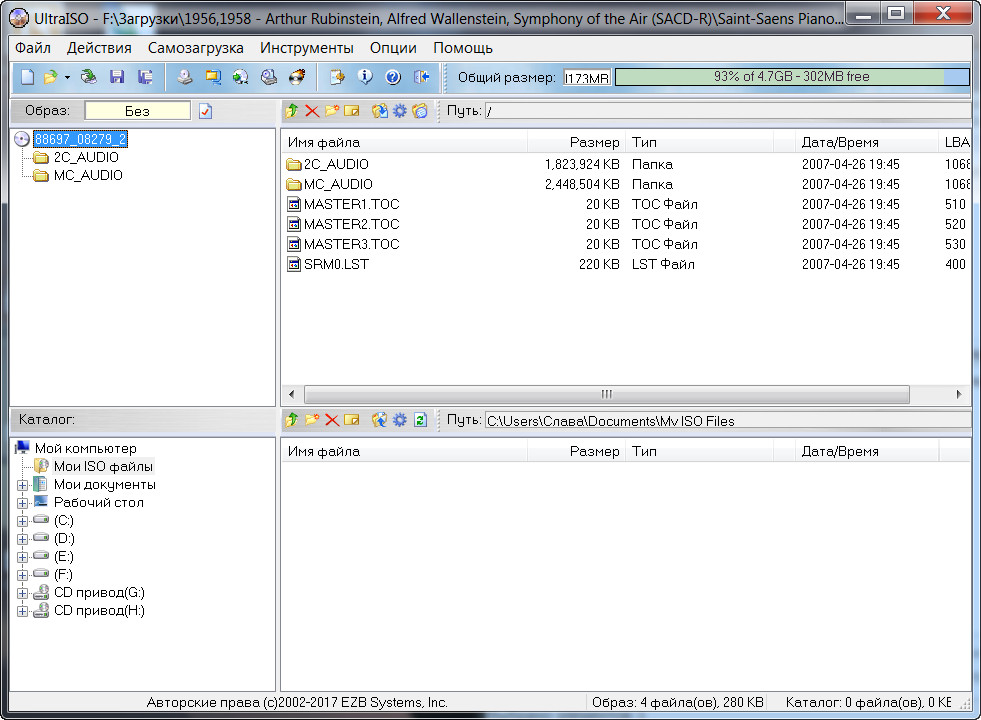Toggle the image properties checkbox icon
This screenshot has width=981, height=720.
[x=206, y=111]
